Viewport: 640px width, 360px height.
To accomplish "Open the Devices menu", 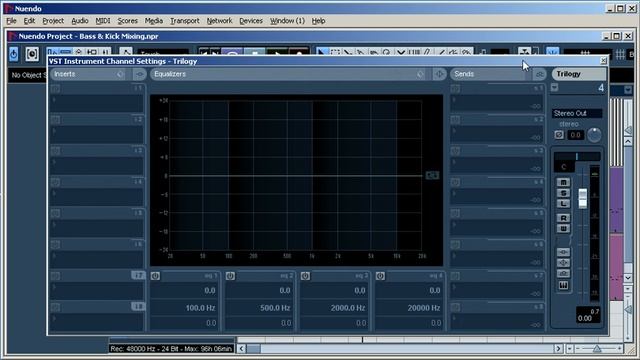I will (x=251, y=21).
